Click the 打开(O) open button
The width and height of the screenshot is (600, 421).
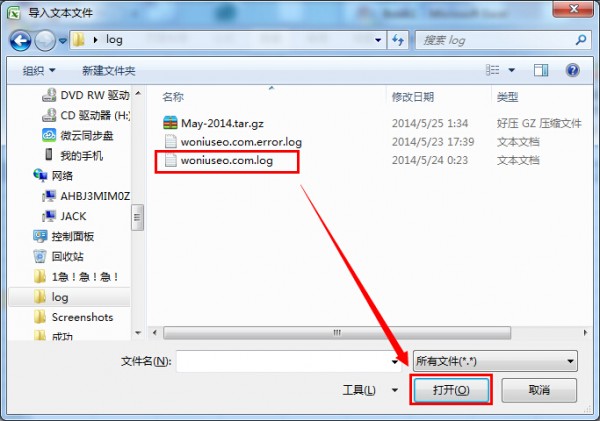click(x=451, y=390)
